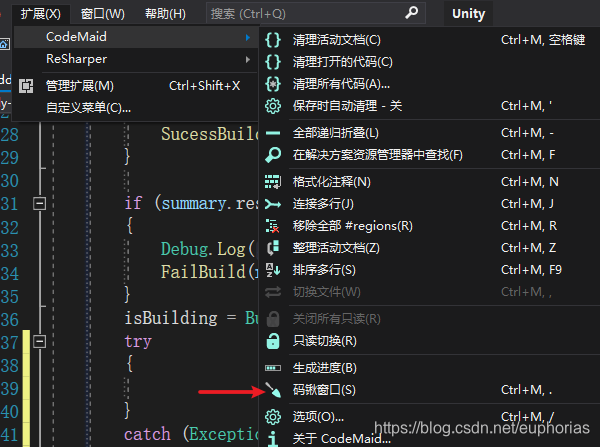Open 选项(O)... settings

(x=429, y=417)
